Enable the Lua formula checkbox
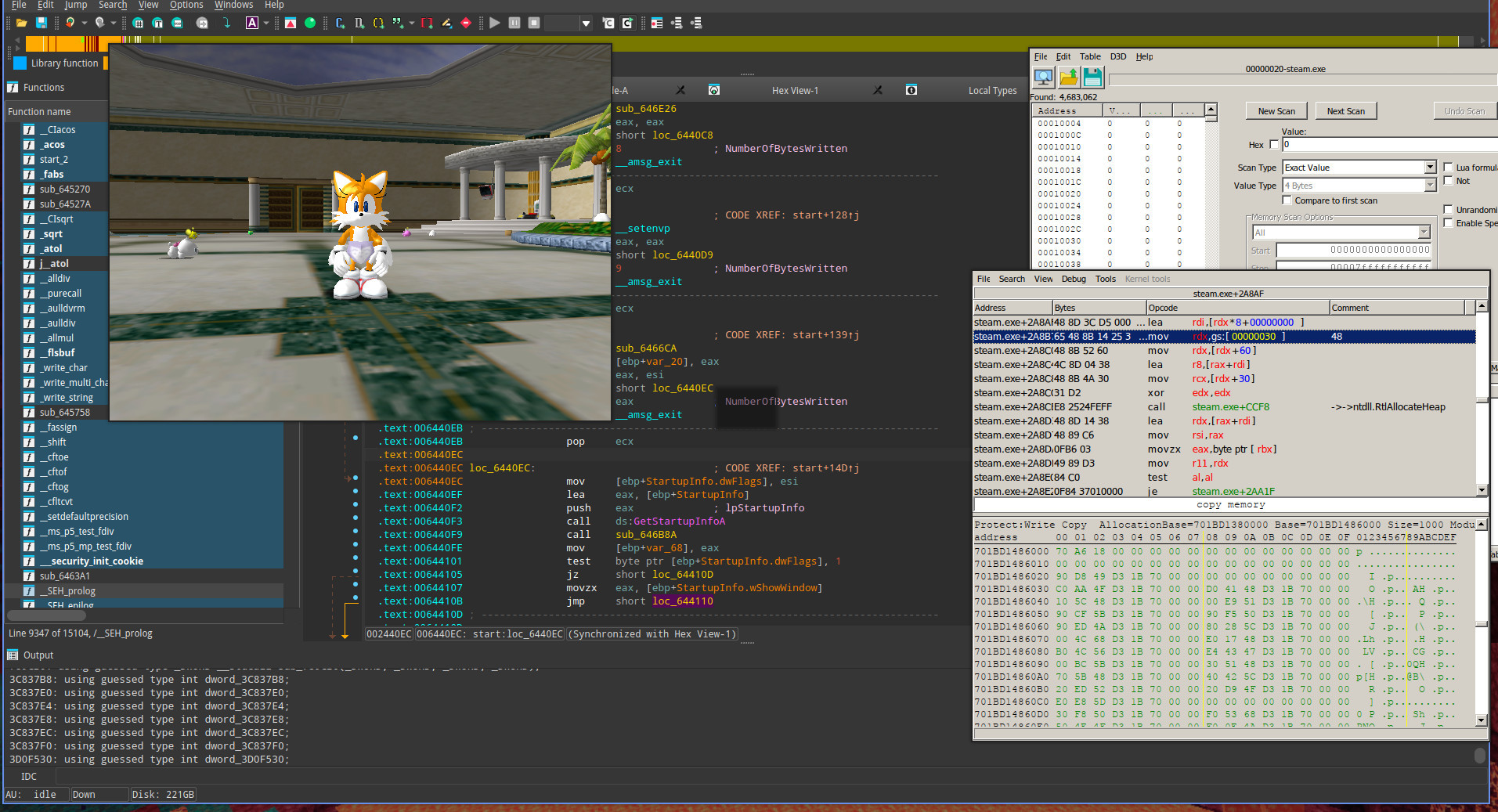 [1448, 167]
